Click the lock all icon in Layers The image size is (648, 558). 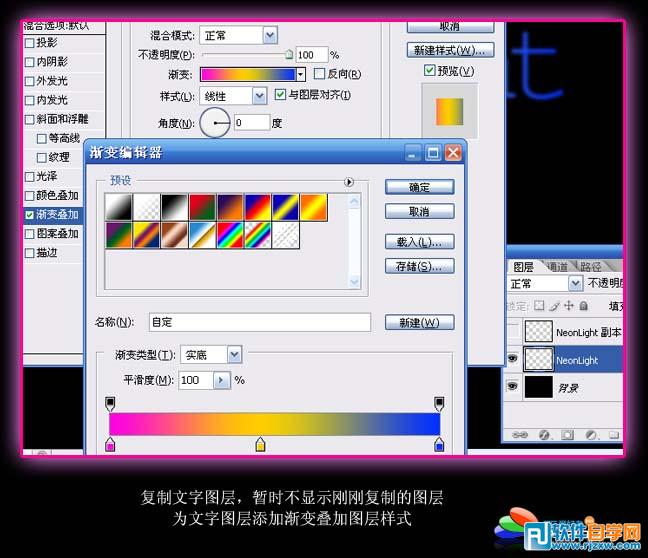pyautogui.click(x=584, y=306)
